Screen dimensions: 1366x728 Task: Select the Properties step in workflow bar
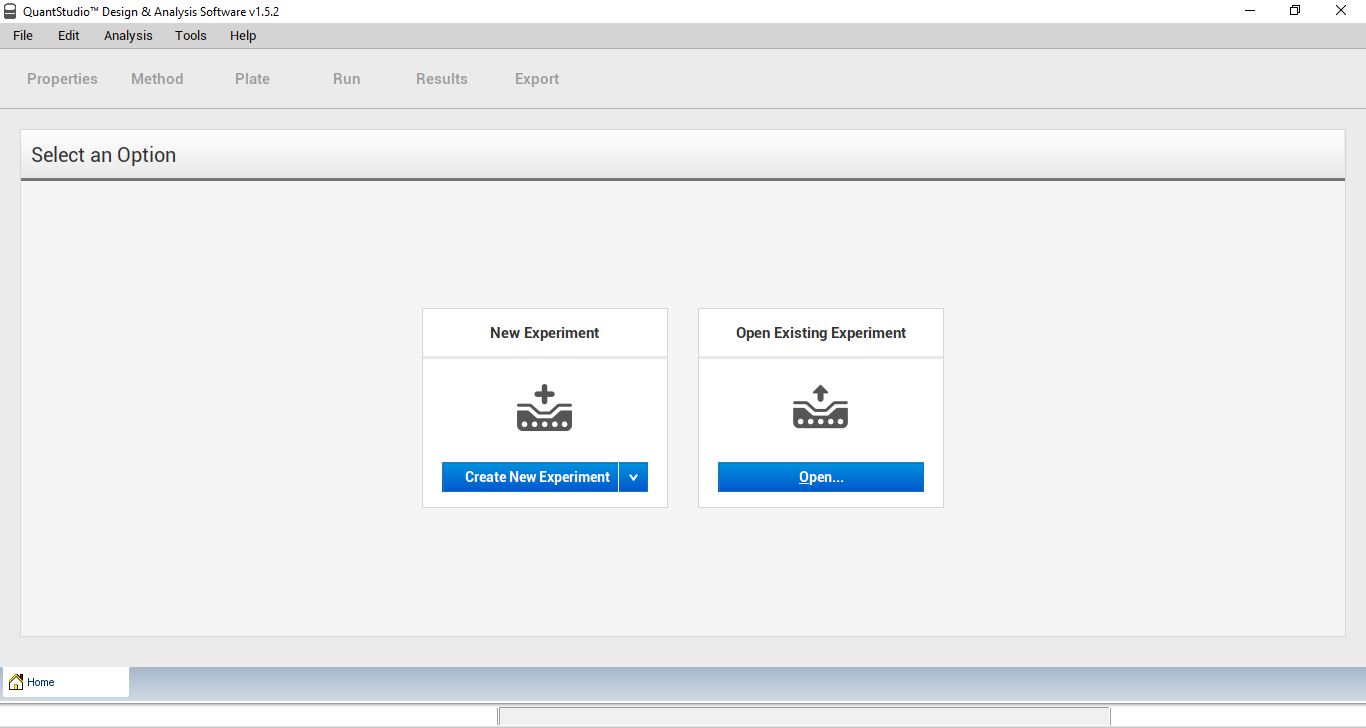(61, 78)
